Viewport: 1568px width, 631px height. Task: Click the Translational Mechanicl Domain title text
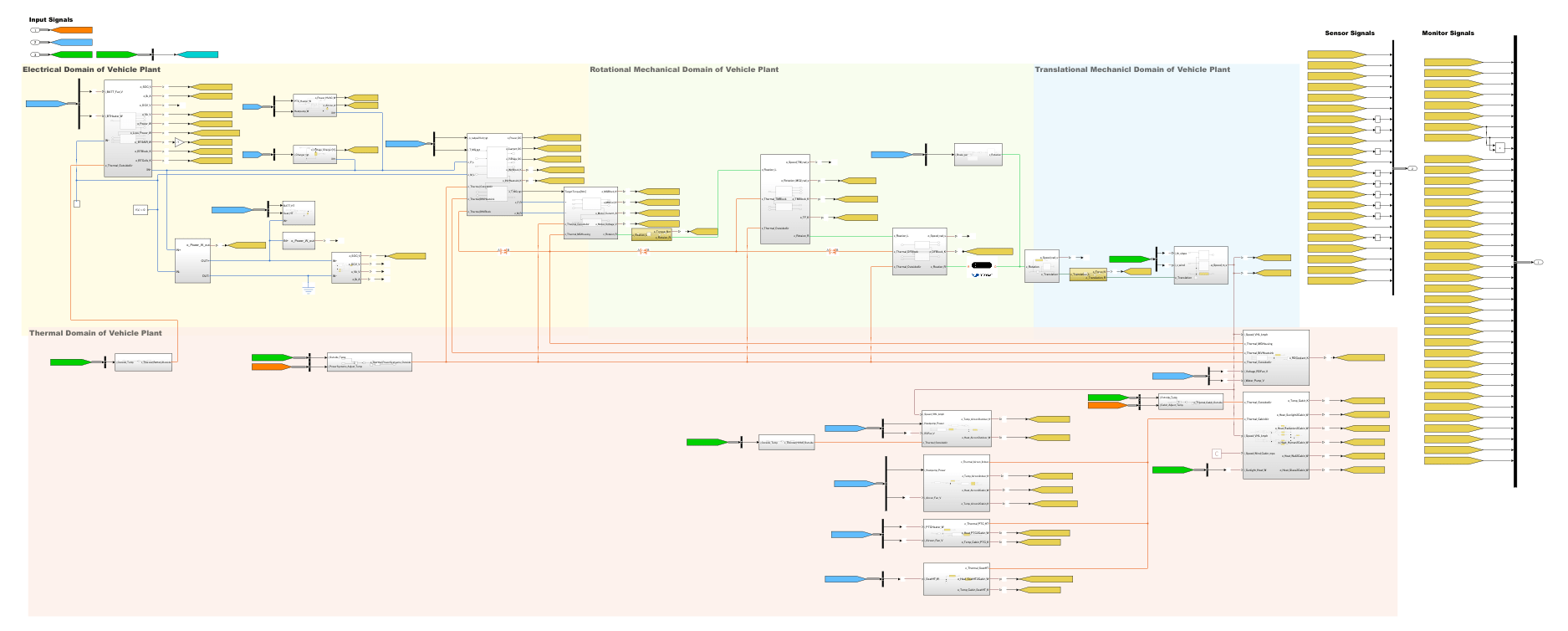[x=1131, y=69]
